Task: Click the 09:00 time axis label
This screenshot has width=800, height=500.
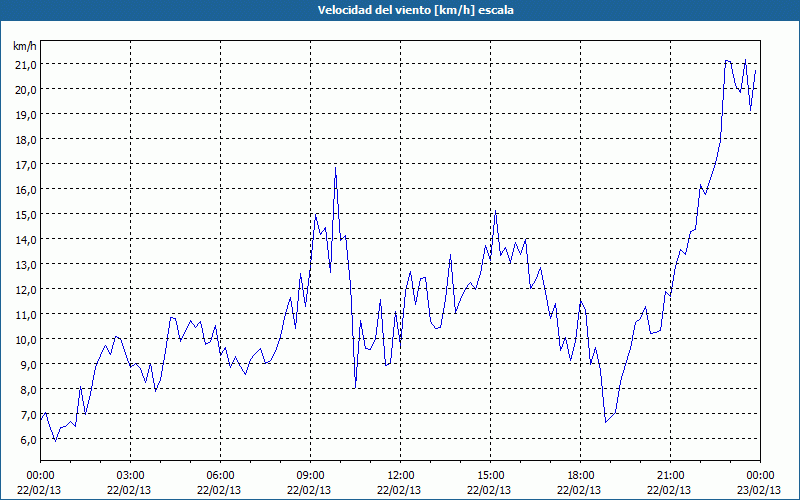Action: (310, 476)
